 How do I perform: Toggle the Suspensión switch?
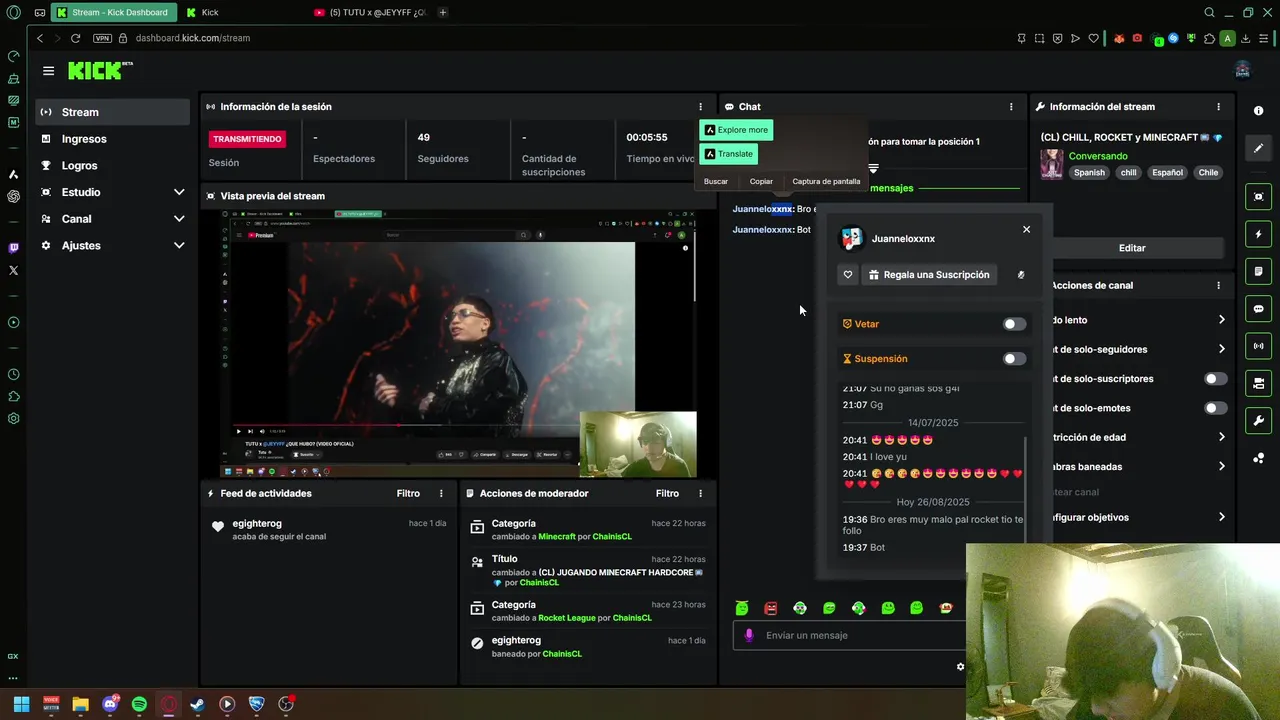point(1014,359)
